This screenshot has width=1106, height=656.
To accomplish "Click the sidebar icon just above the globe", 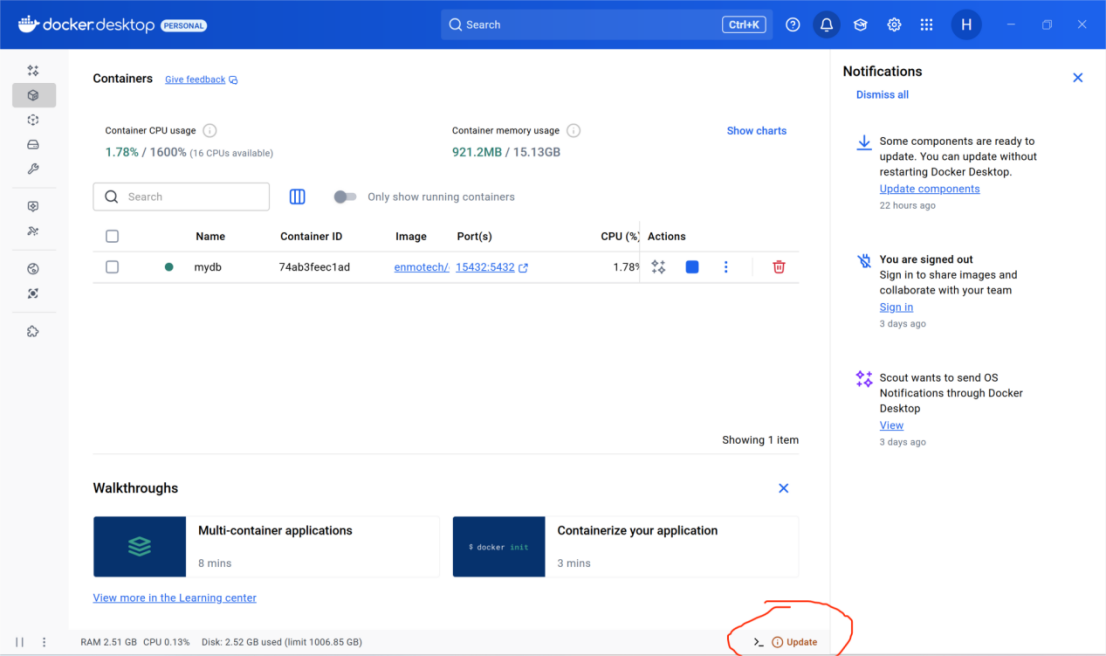I will 33,231.
